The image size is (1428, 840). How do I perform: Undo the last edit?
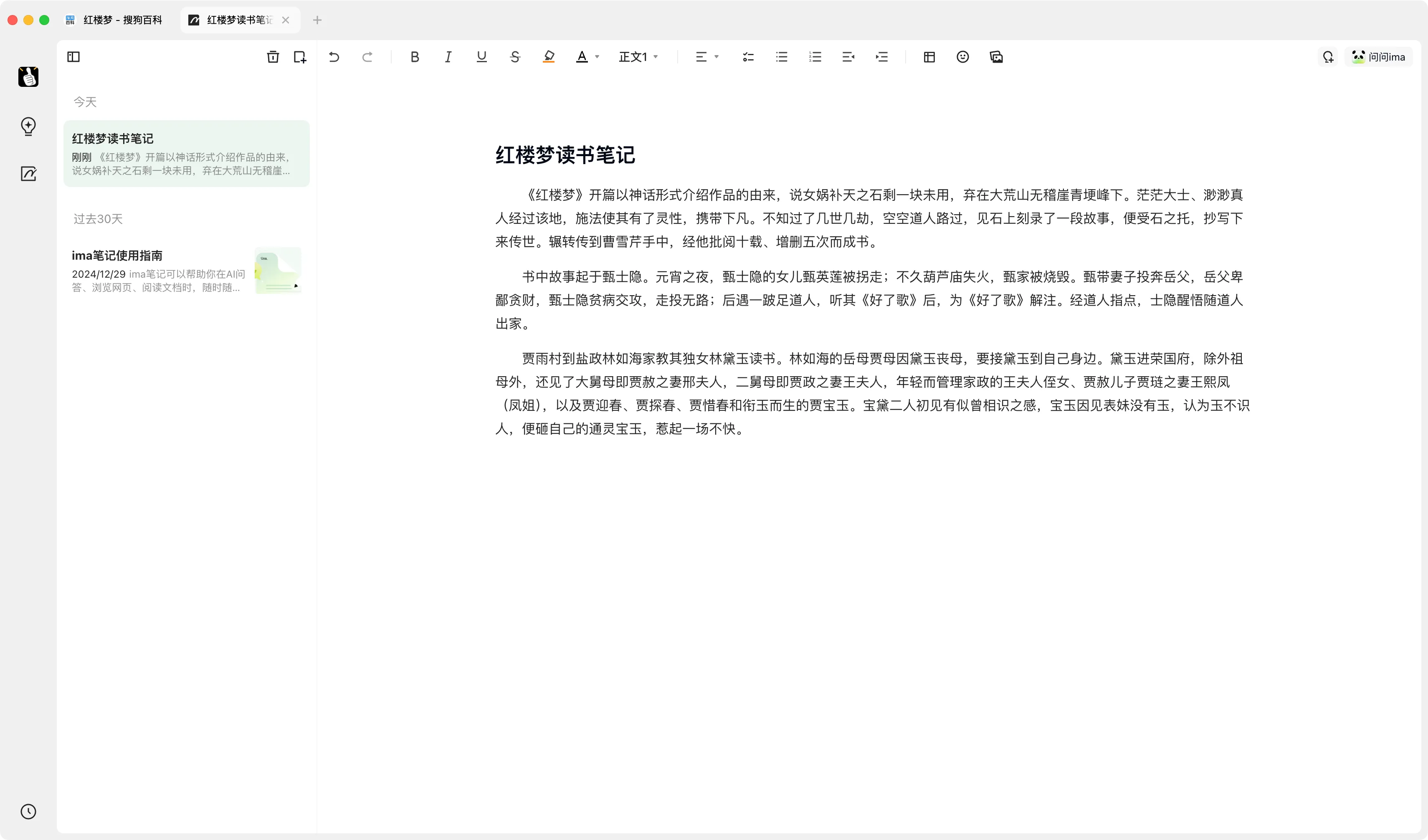click(x=334, y=57)
